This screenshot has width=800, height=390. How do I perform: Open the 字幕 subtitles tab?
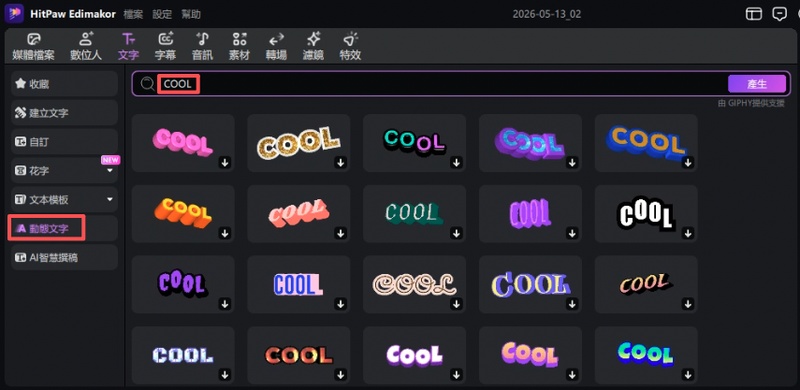(165, 46)
